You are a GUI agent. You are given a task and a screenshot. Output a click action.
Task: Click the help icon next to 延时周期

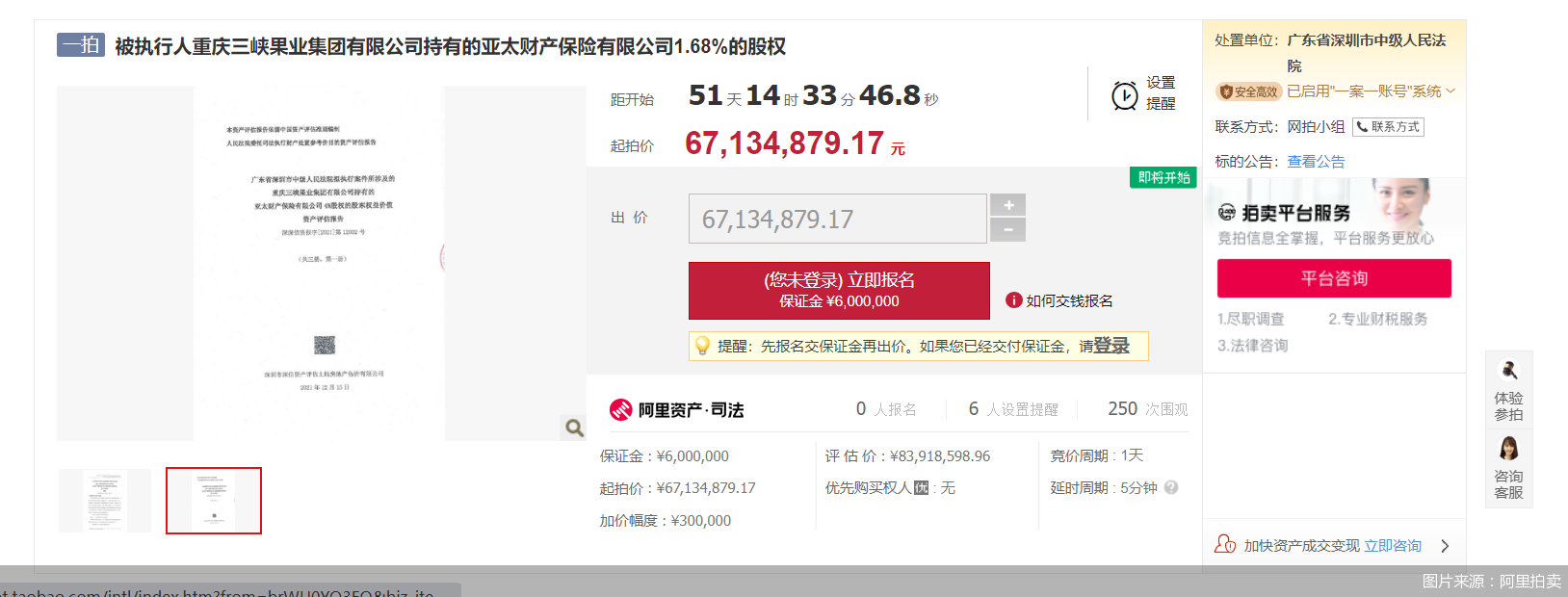click(x=1171, y=488)
